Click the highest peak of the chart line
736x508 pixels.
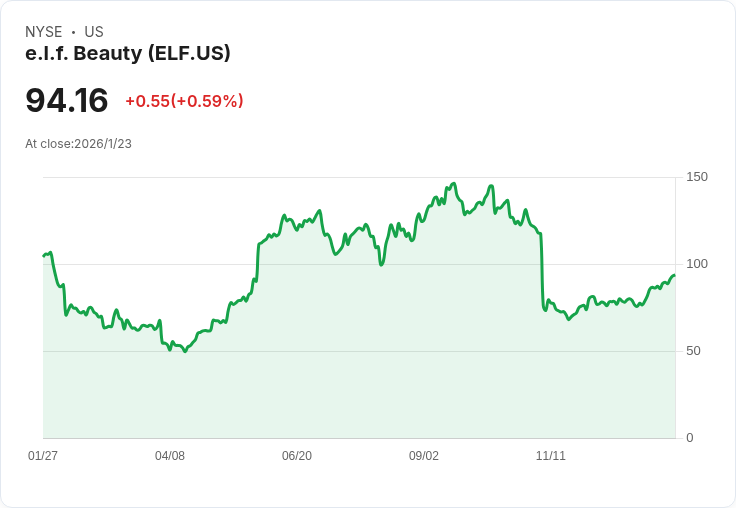(x=454, y=184)
